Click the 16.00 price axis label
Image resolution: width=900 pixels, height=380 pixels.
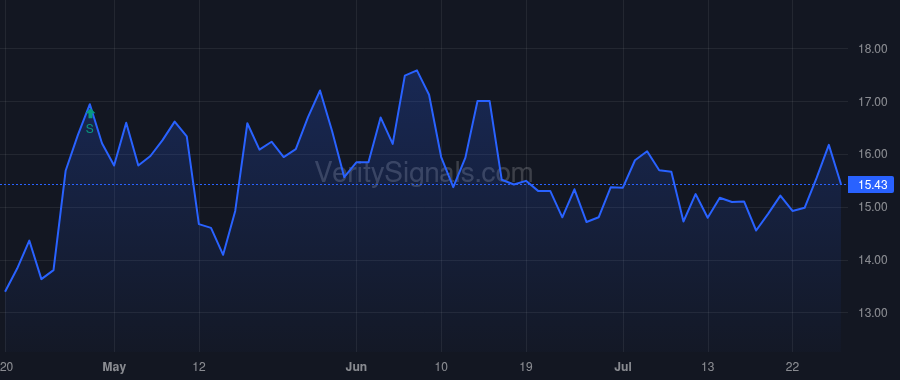[x=872, y=154]
